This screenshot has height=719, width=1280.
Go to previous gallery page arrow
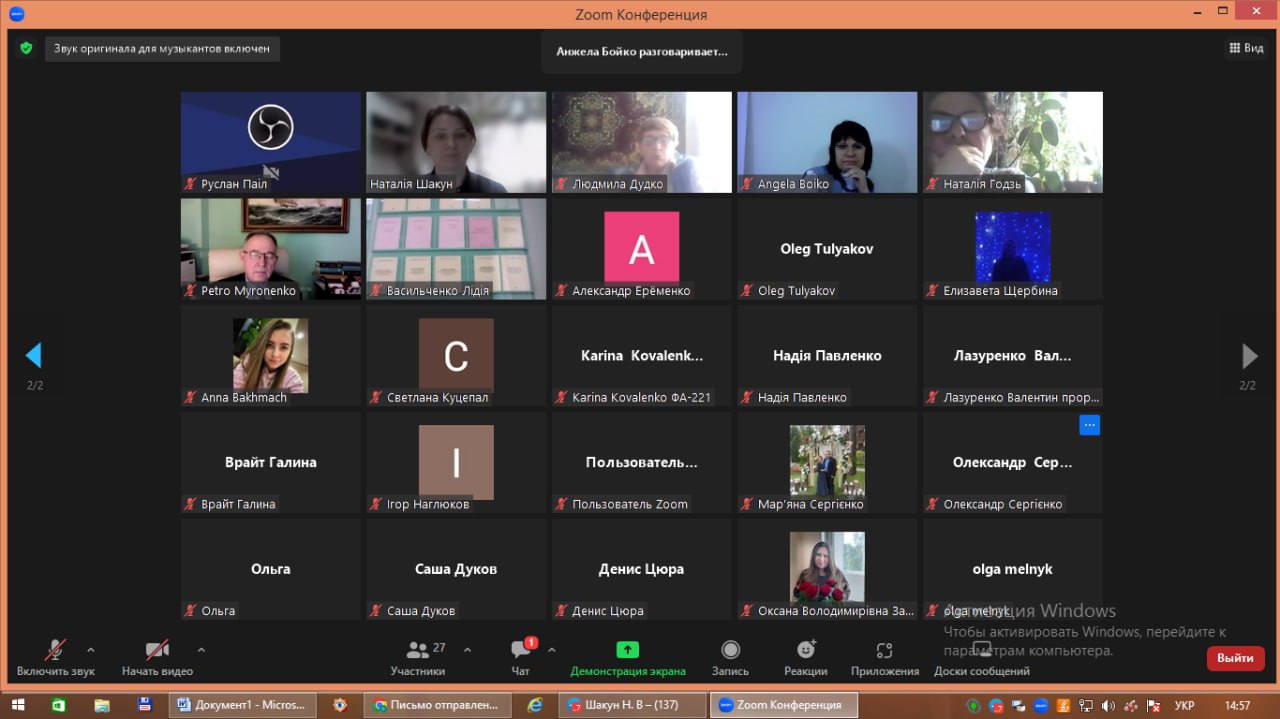pyautogui.click(x=34, y=355)
